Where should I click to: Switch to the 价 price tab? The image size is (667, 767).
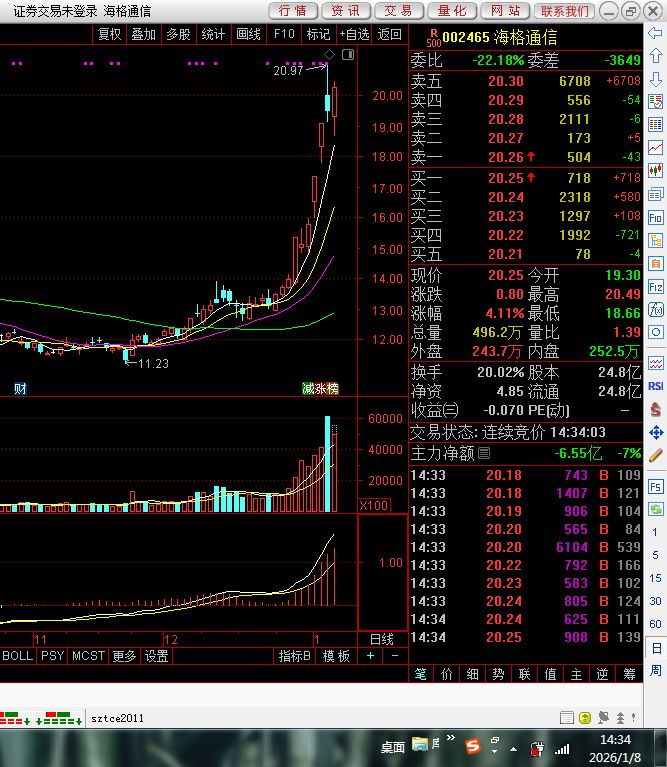point(446,674)
